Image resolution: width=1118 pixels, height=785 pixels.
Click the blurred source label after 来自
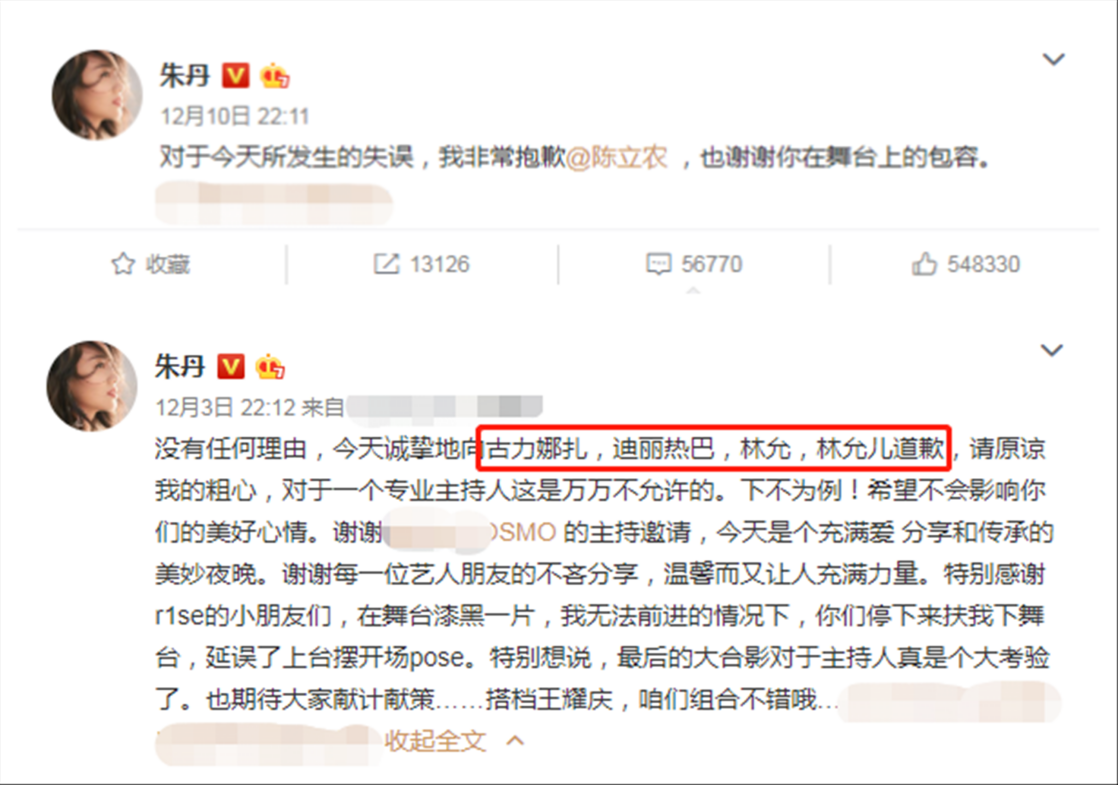click(x=444, y=407)
